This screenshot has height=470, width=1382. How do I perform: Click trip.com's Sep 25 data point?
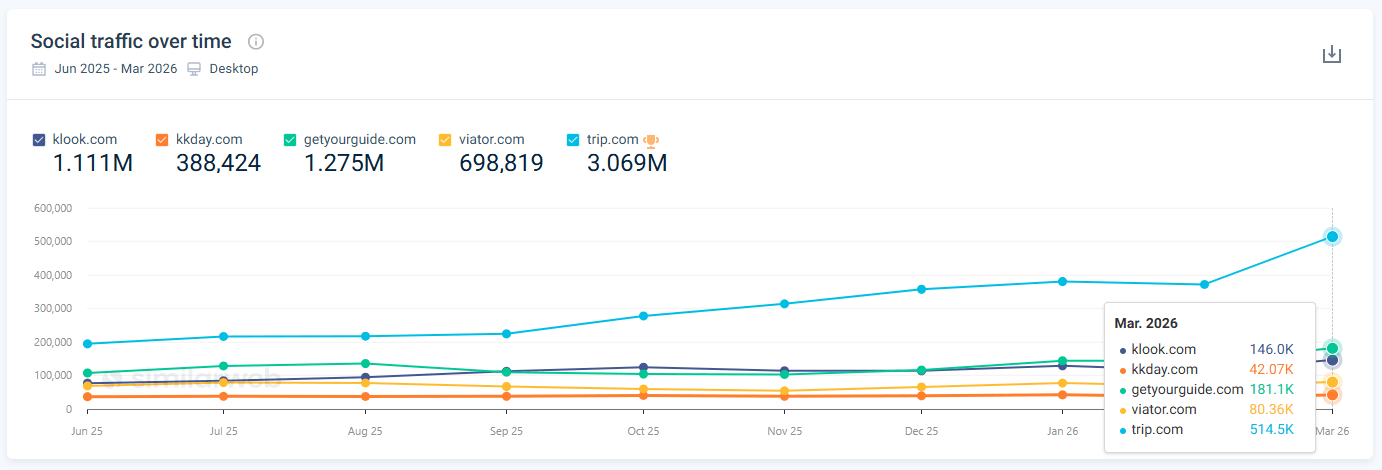[x=507, y=334]
